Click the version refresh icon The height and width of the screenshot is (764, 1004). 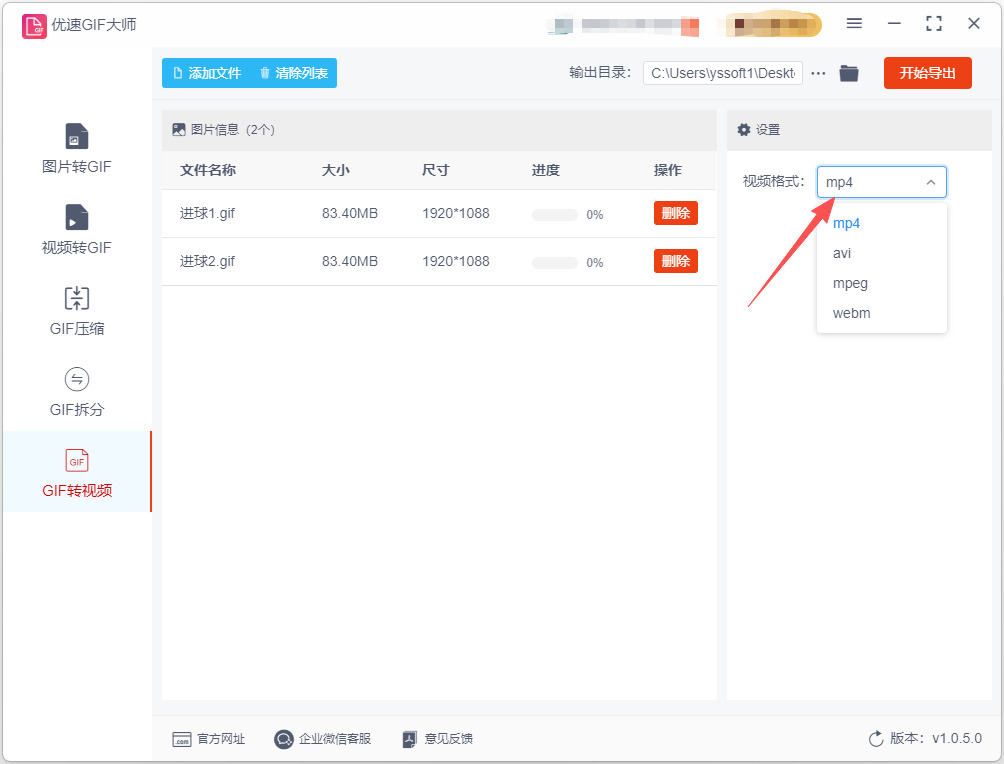(875, 739)
